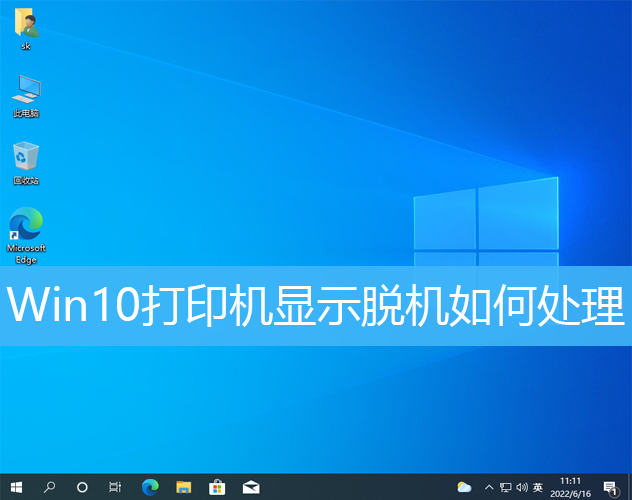This screenshot has height=500, width=632.
Task: Click the volume speaker tray icon
Action: point(522,487)
